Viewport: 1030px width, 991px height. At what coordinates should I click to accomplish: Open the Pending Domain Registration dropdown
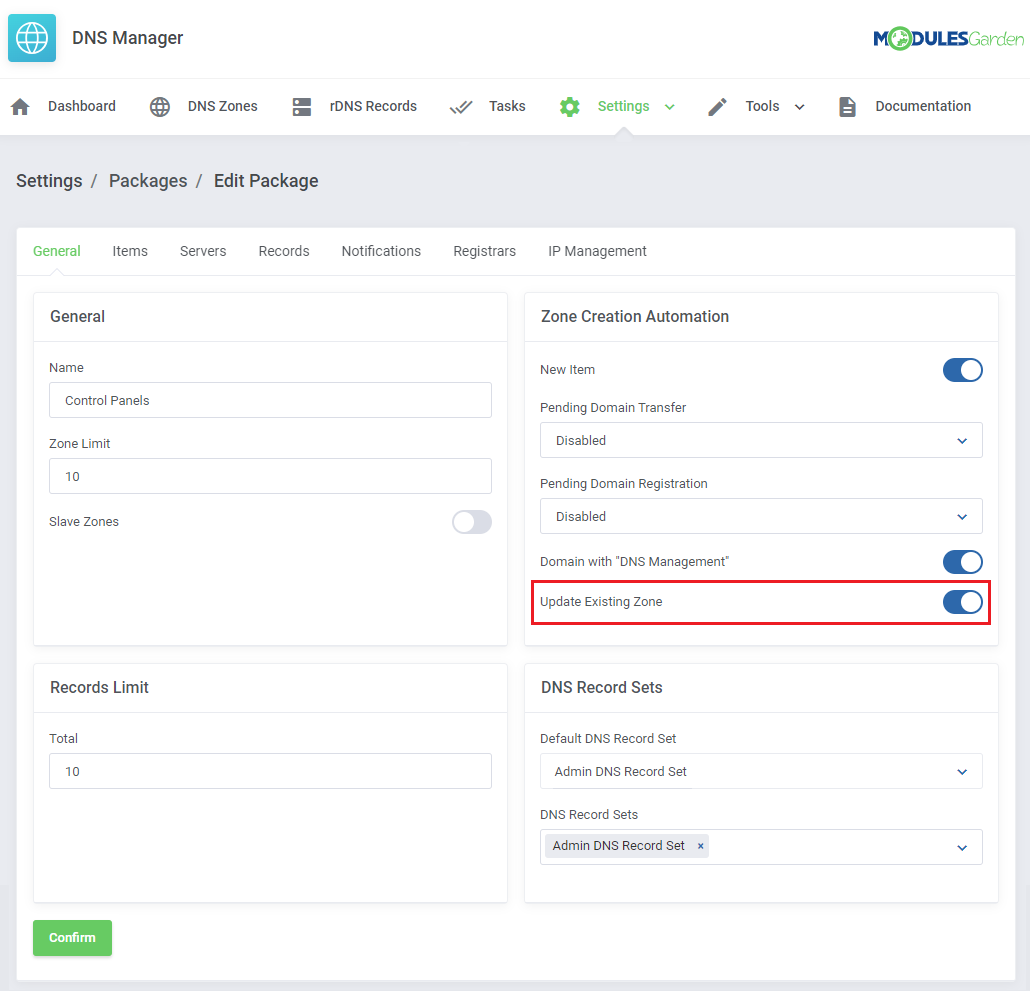point(761,516)
